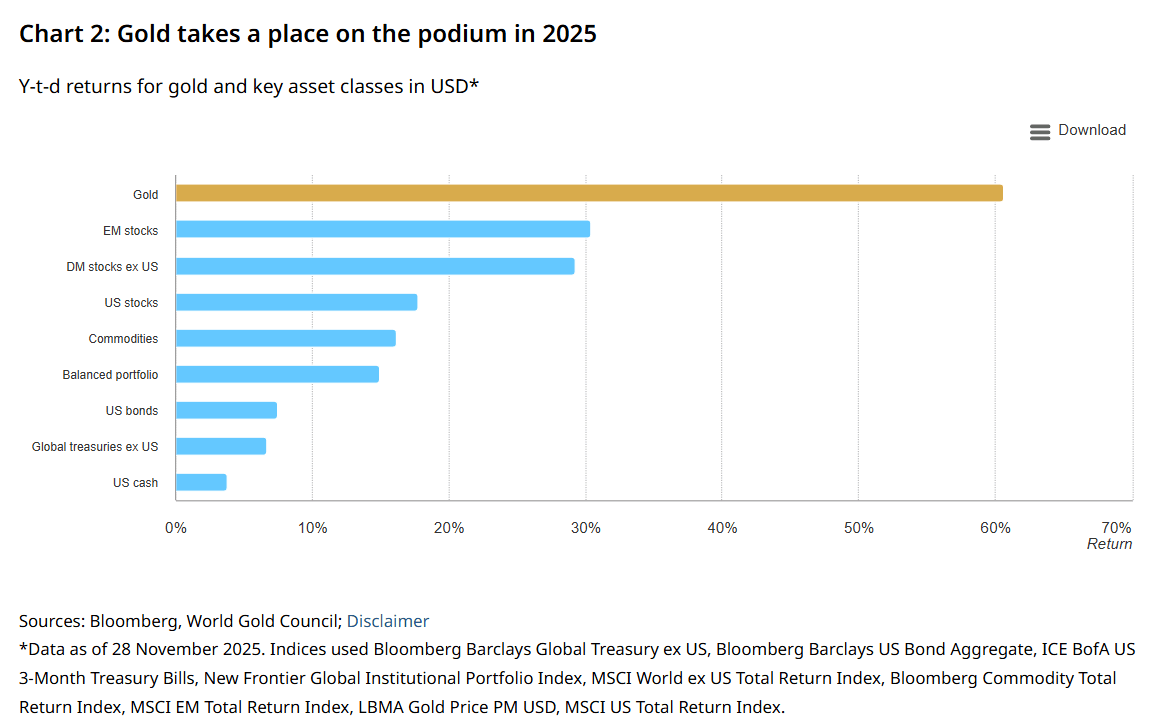
Task: Open the hamburger Download menu icon
Action: coord(1040,131)
